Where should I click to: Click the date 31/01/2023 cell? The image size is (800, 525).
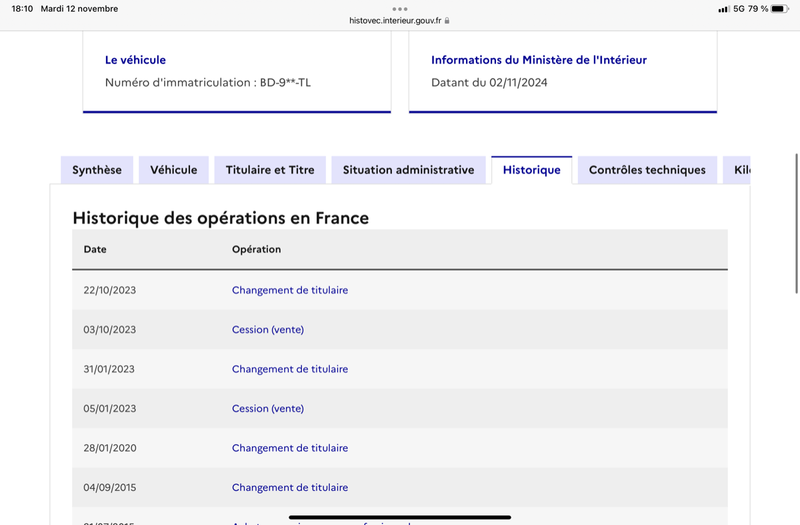tap(109, 369)
